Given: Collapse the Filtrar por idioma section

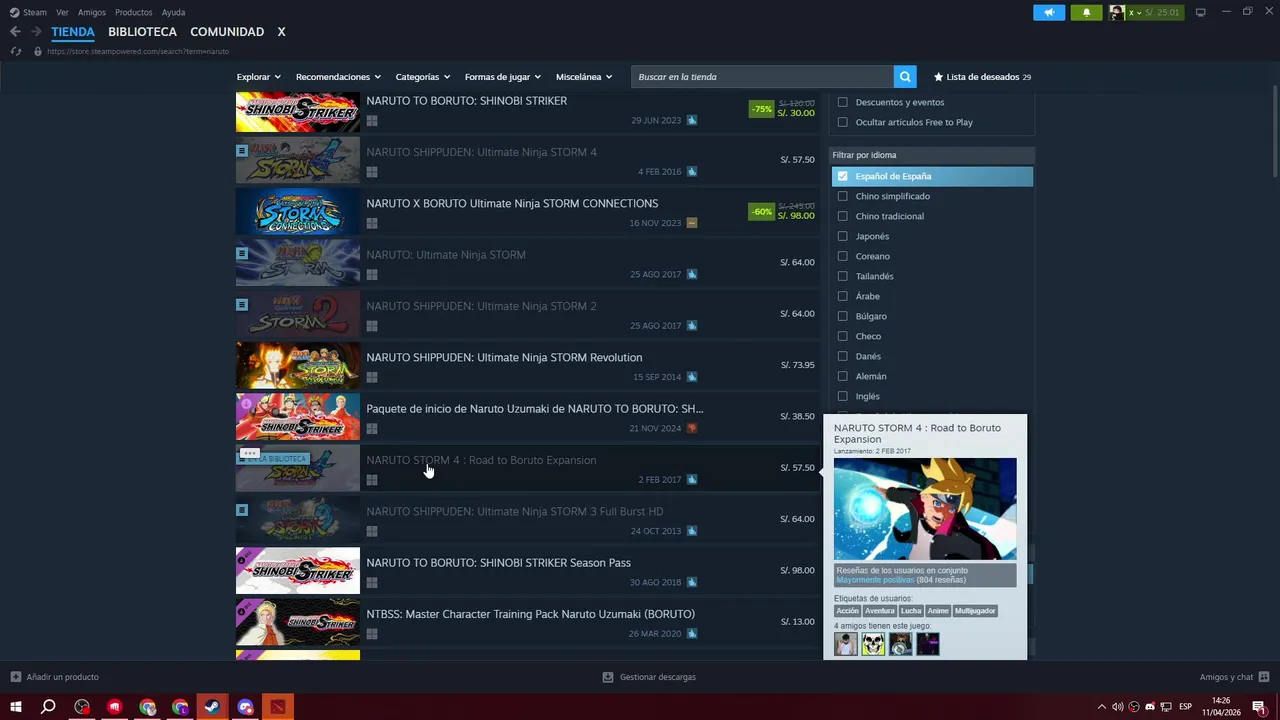Looking at the screenshot, I should click(932, 155).
